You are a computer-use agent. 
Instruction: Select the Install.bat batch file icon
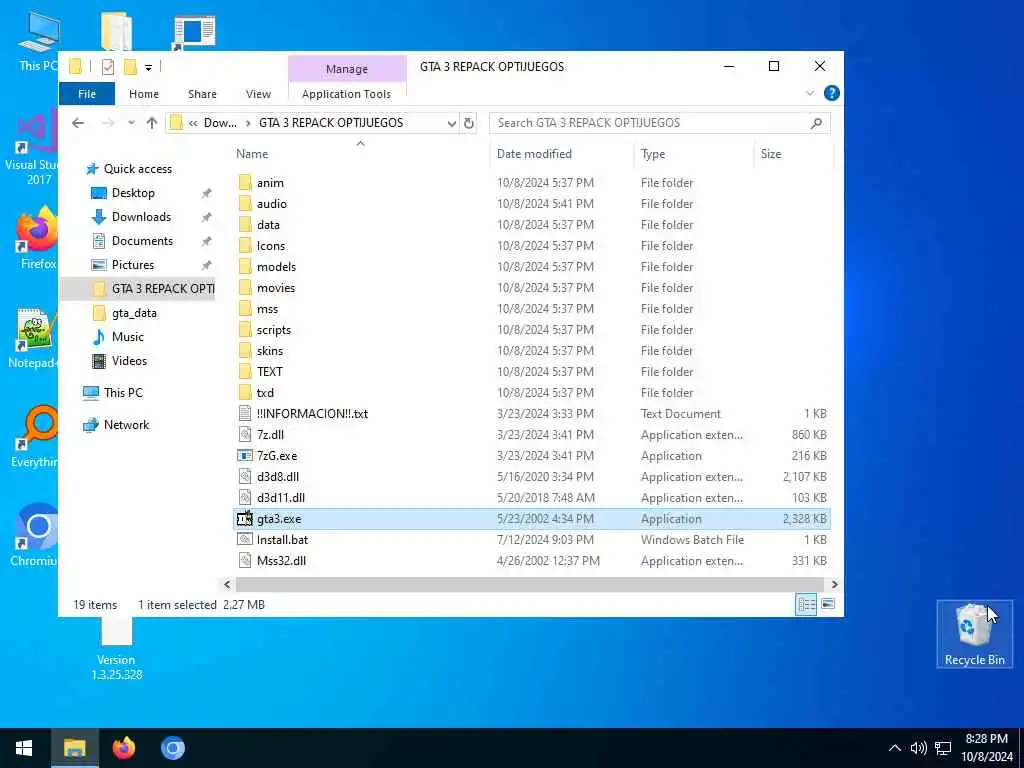tap(245, 539)
